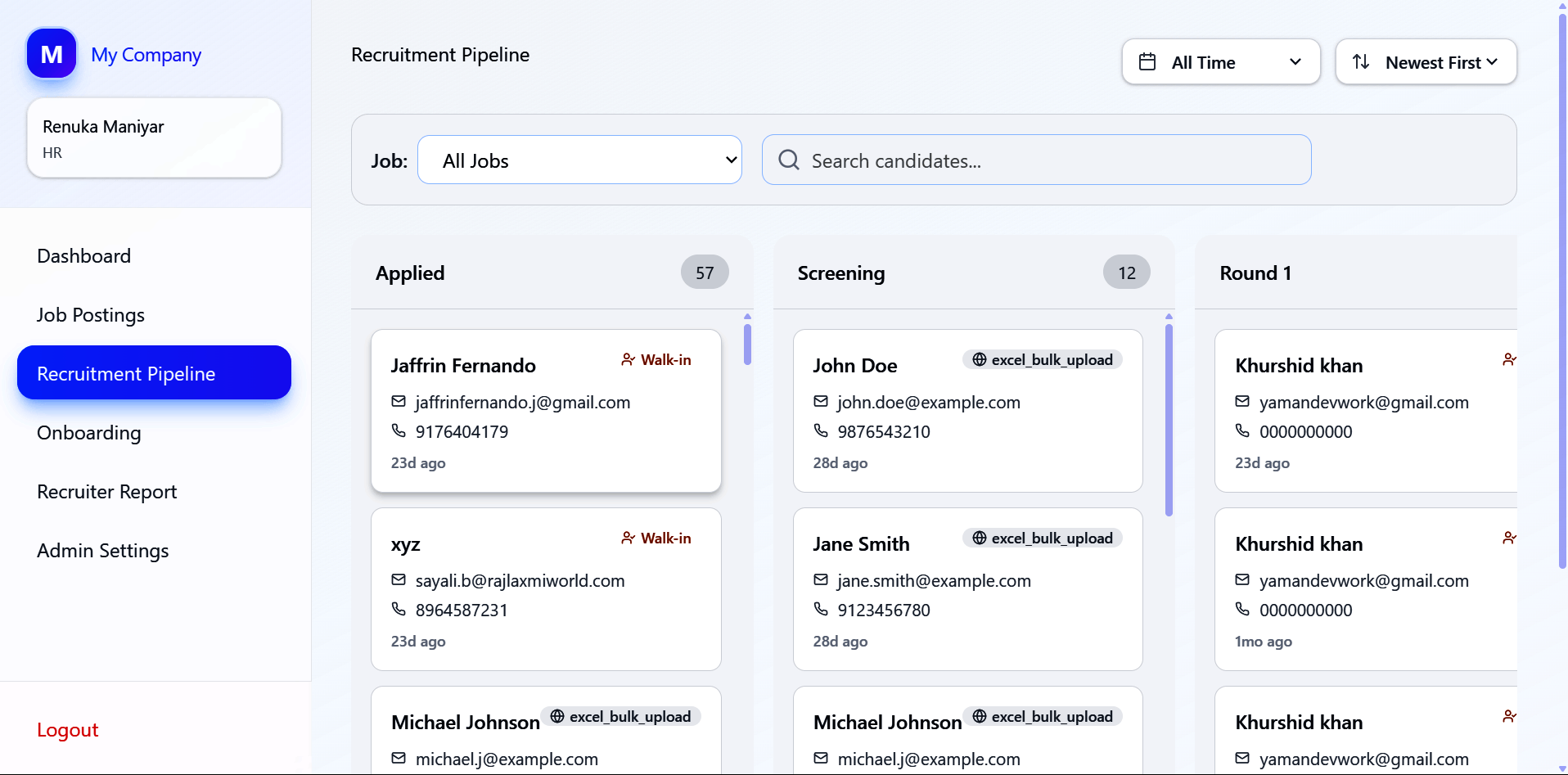Click the Screening column scrollbar thumb
The image size is (1568, 775).
coord(1169,420)
